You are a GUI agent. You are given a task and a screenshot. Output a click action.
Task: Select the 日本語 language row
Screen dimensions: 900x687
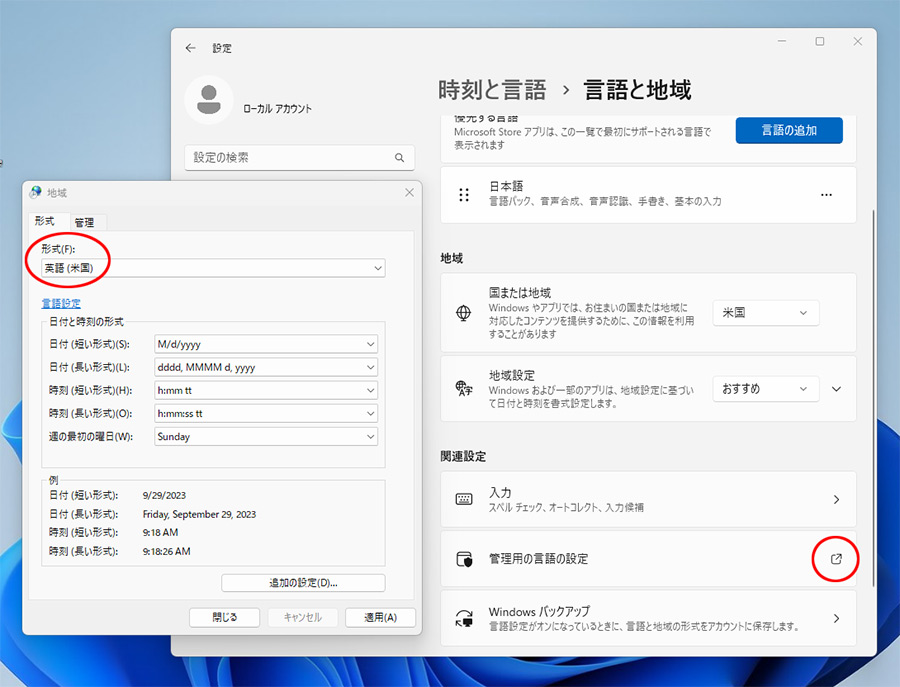[x=648, y=195]
